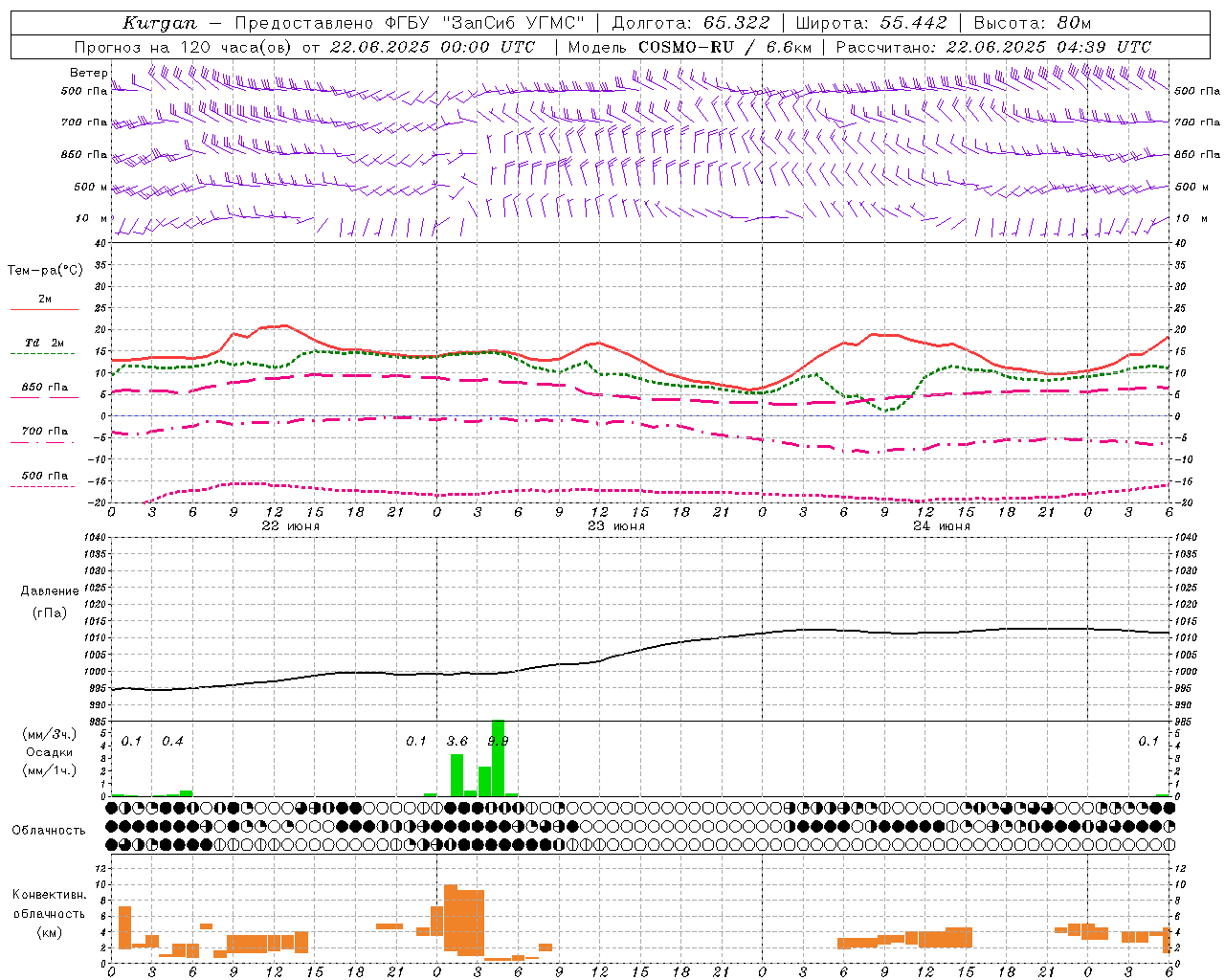Click the 24 июня date label
This screenshot has width=1225, height=980.
coord(942,526)
